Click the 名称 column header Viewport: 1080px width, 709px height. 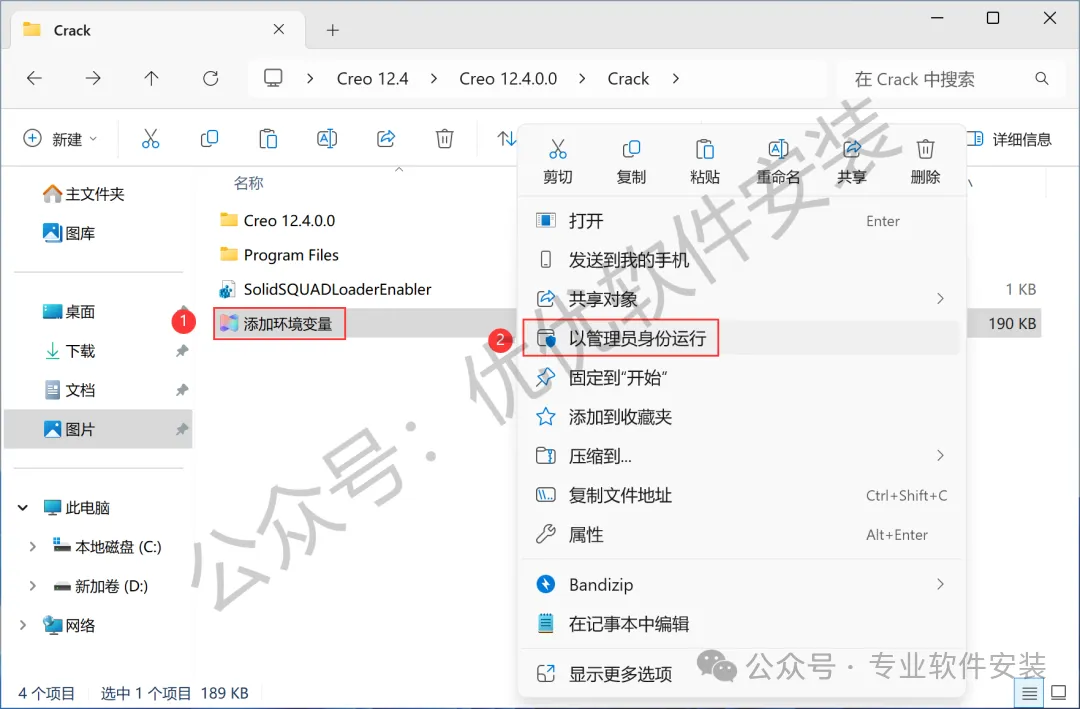249,183
